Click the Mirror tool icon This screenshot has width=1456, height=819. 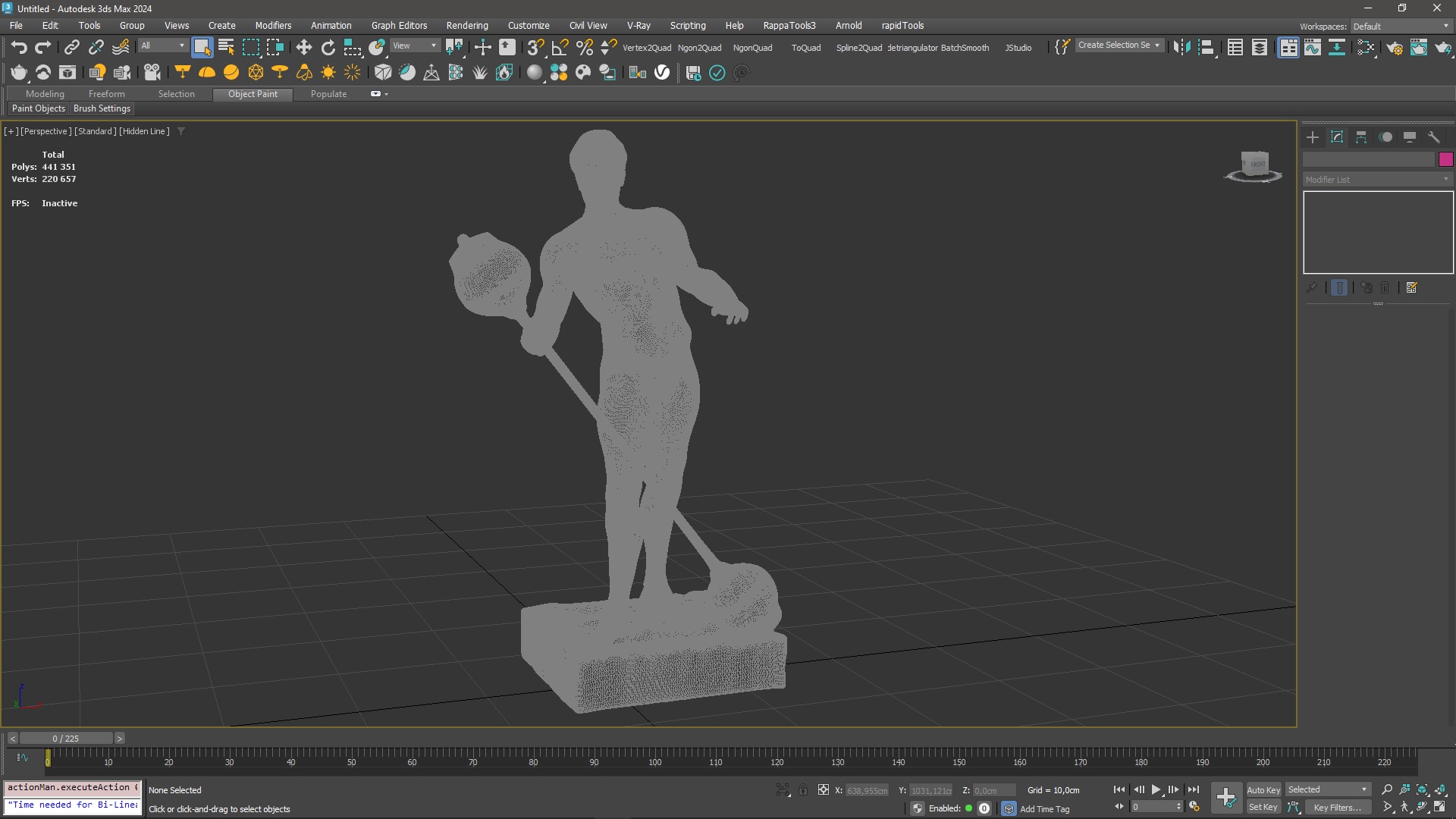tap(1181, 48)
